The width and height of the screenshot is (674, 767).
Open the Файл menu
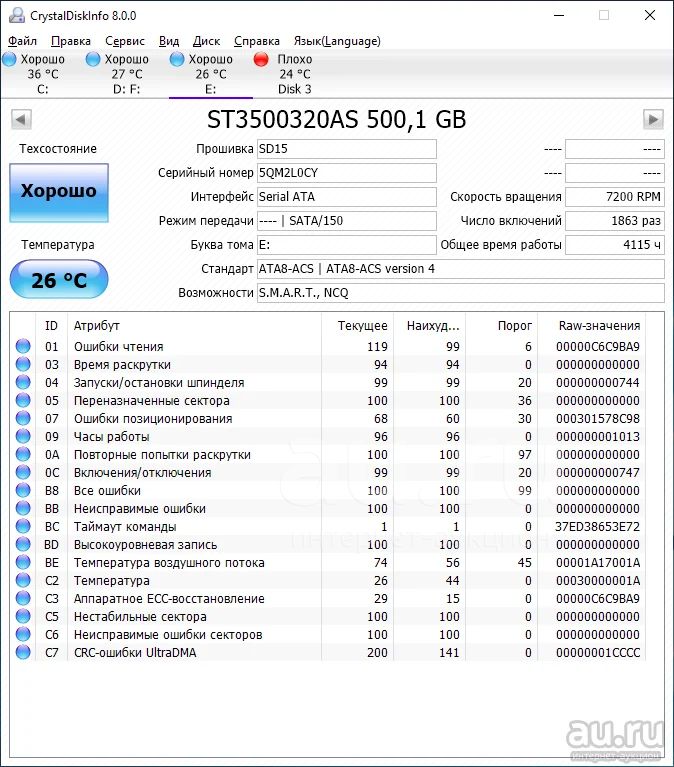[x=22, y=41]
